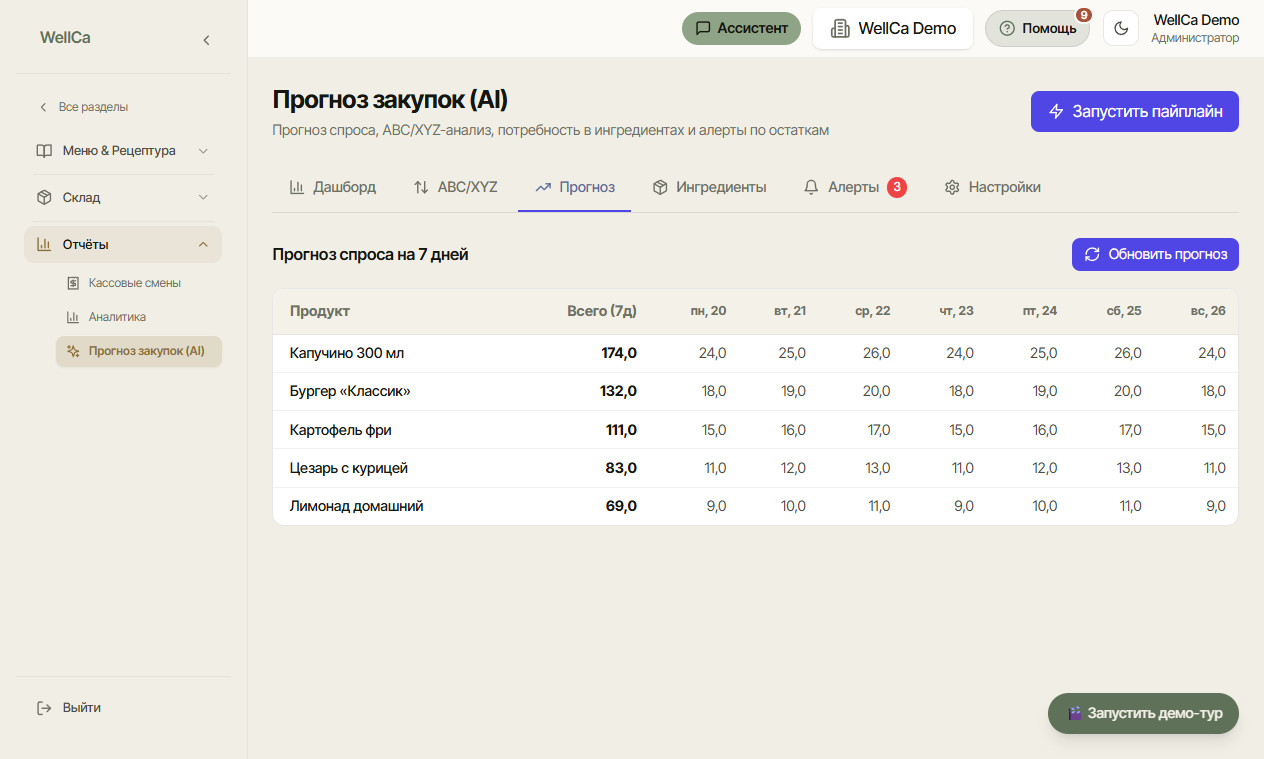
Task: Click the 132,0 total value
Action: click(618, 392)
